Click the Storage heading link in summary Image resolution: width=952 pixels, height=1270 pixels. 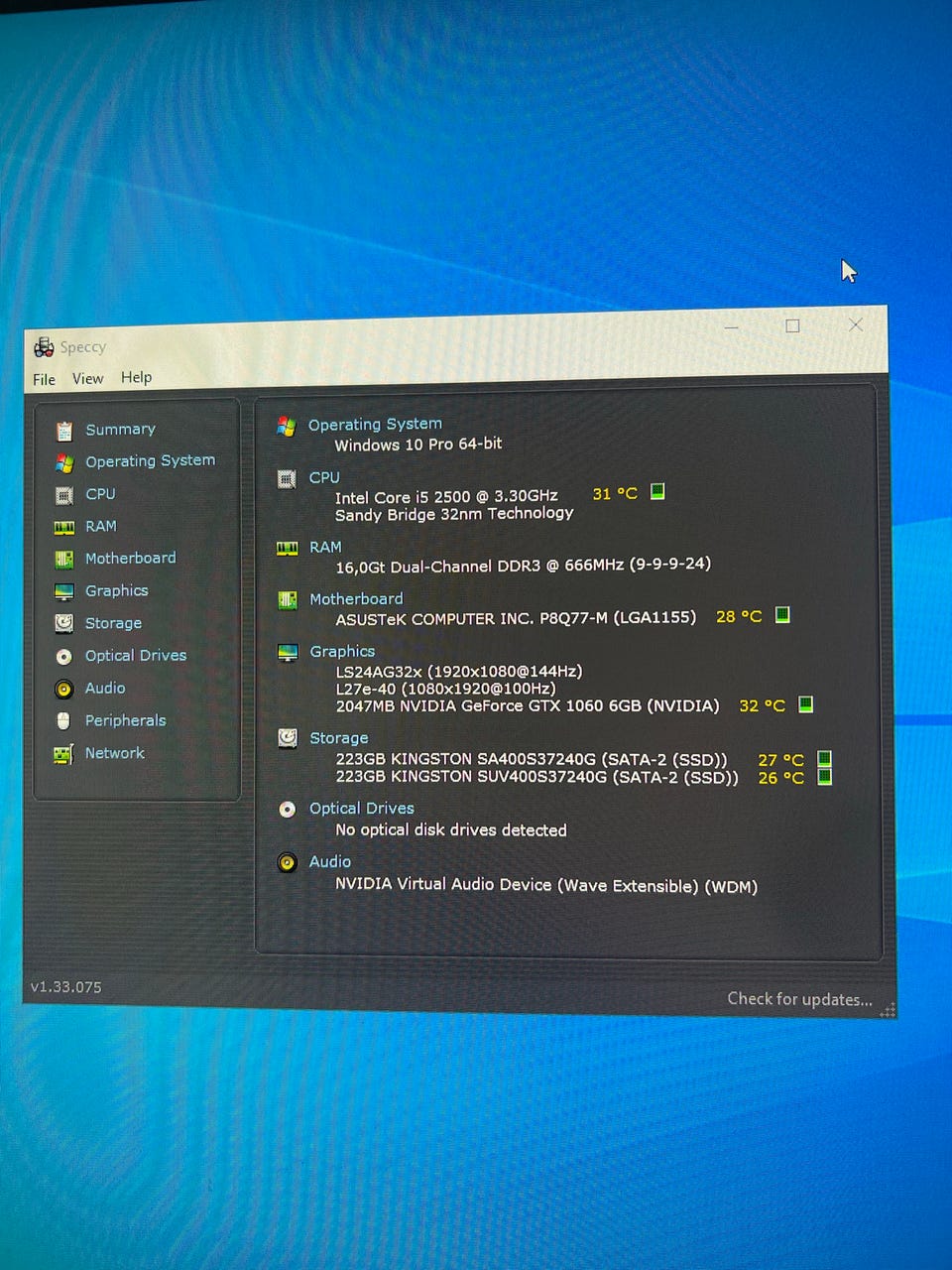pos(338,738)
